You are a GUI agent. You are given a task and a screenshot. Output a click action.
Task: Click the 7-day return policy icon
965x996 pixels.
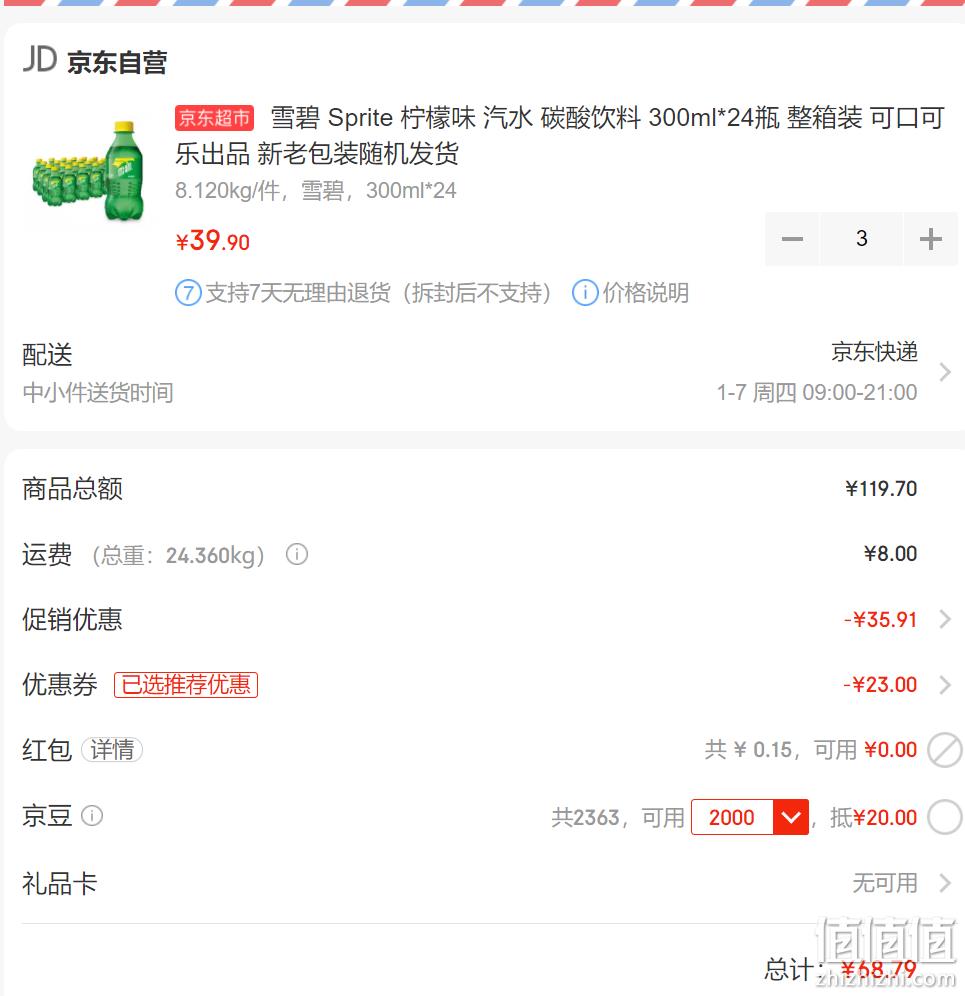(x=188, y=293)
